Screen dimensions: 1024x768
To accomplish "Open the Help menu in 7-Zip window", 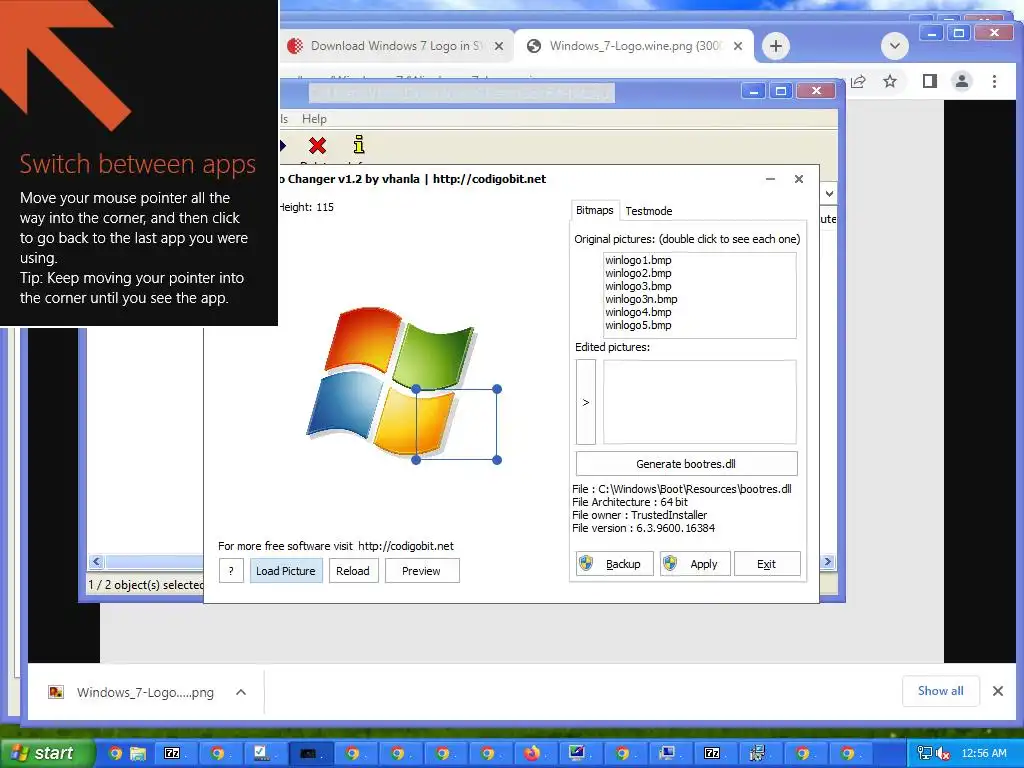I will 314,119.
